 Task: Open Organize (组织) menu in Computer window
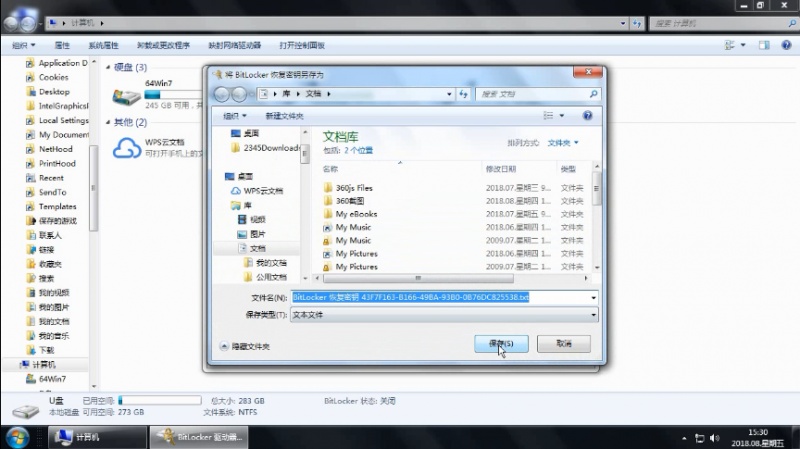(x=23, y=45)
